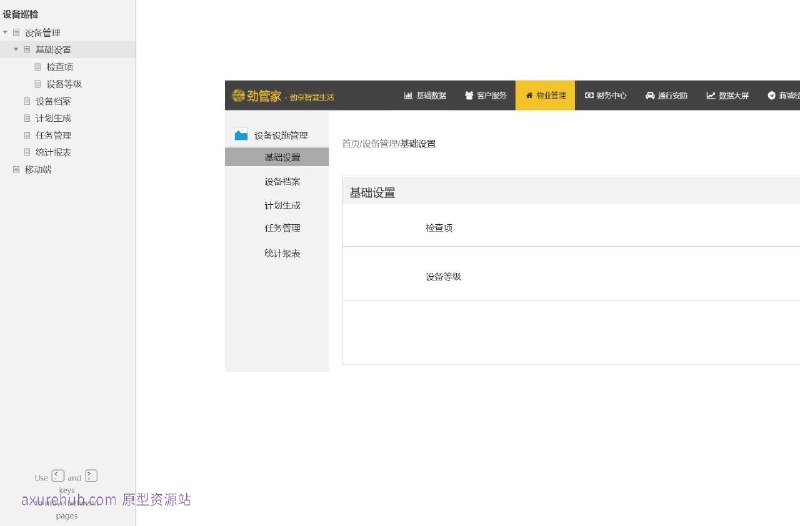
Task: Select 基础设置 in the page tree
Action: point(53,49)
